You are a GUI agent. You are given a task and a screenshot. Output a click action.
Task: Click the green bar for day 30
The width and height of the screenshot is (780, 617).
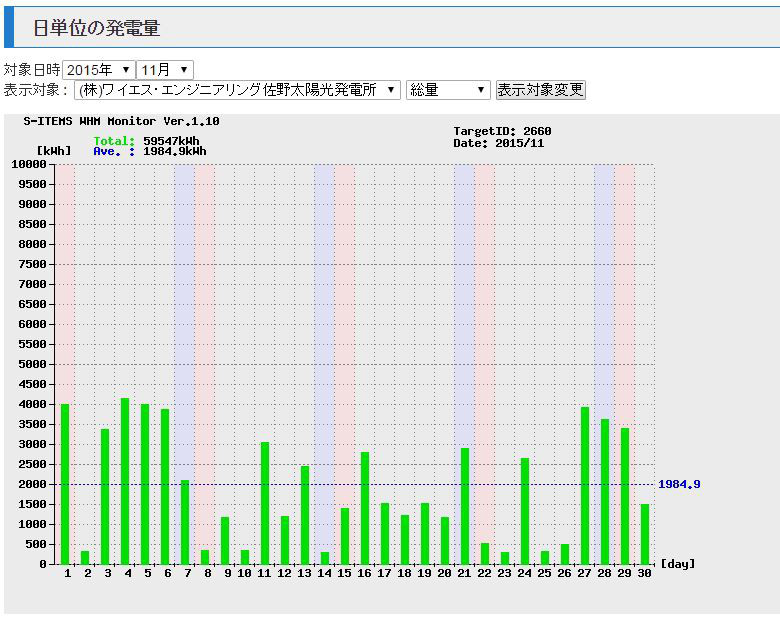tap(645, 534)
